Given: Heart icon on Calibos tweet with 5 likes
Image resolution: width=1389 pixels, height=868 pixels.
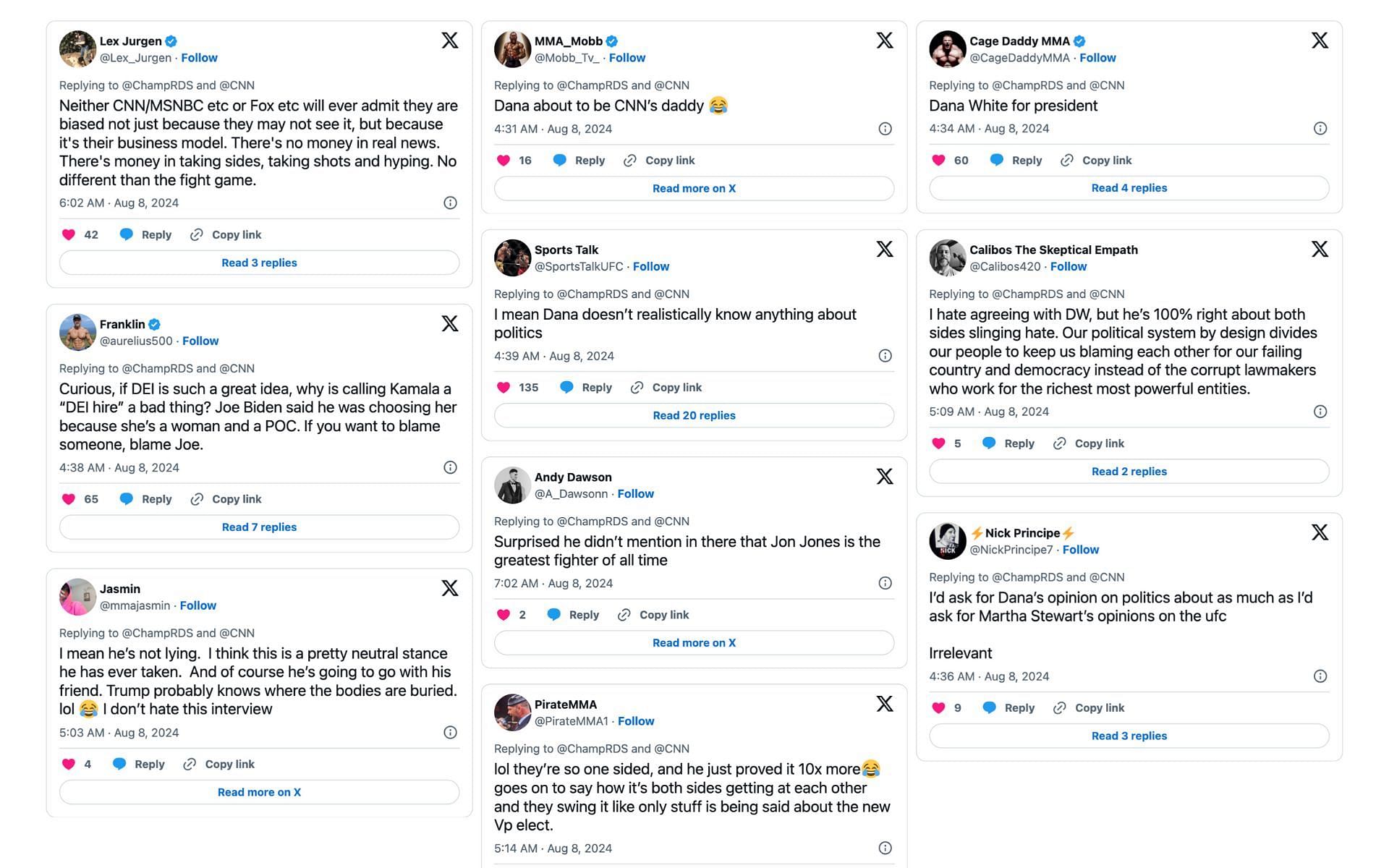Looking at the screenshot, I should [x=938, y=443].
